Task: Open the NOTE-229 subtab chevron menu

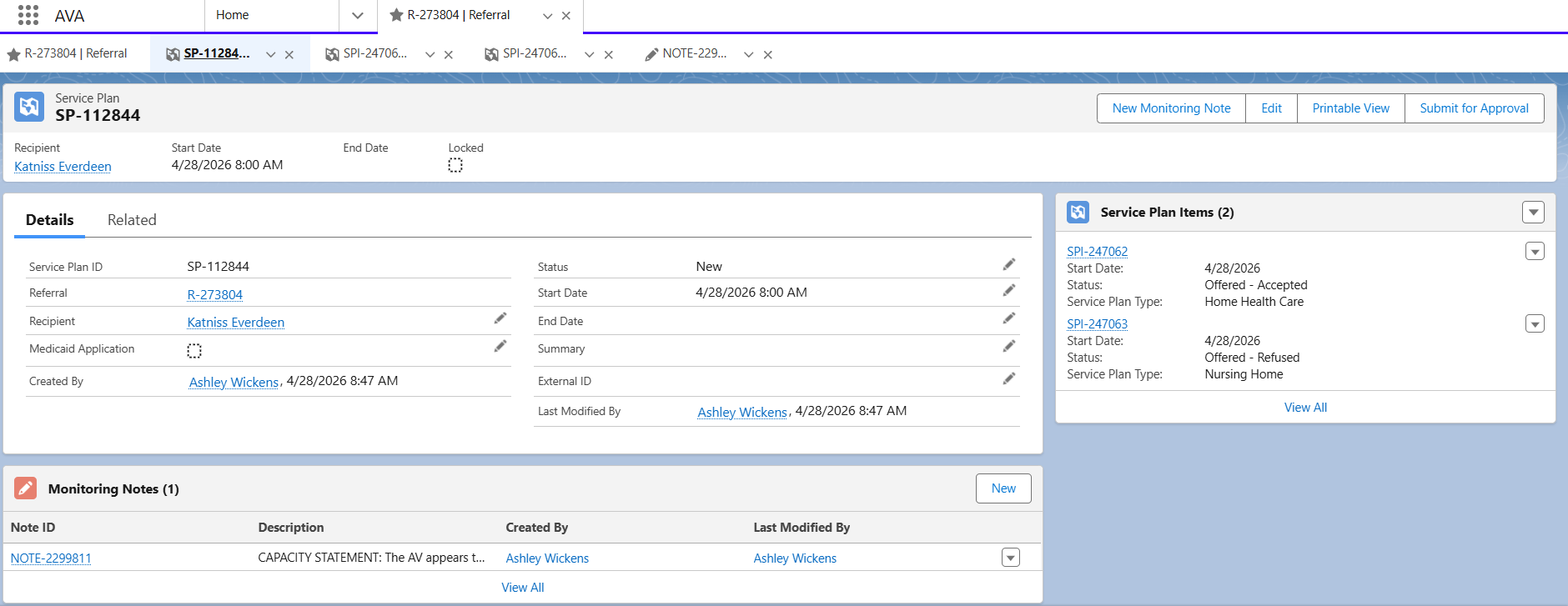Action: coord(749,55)
